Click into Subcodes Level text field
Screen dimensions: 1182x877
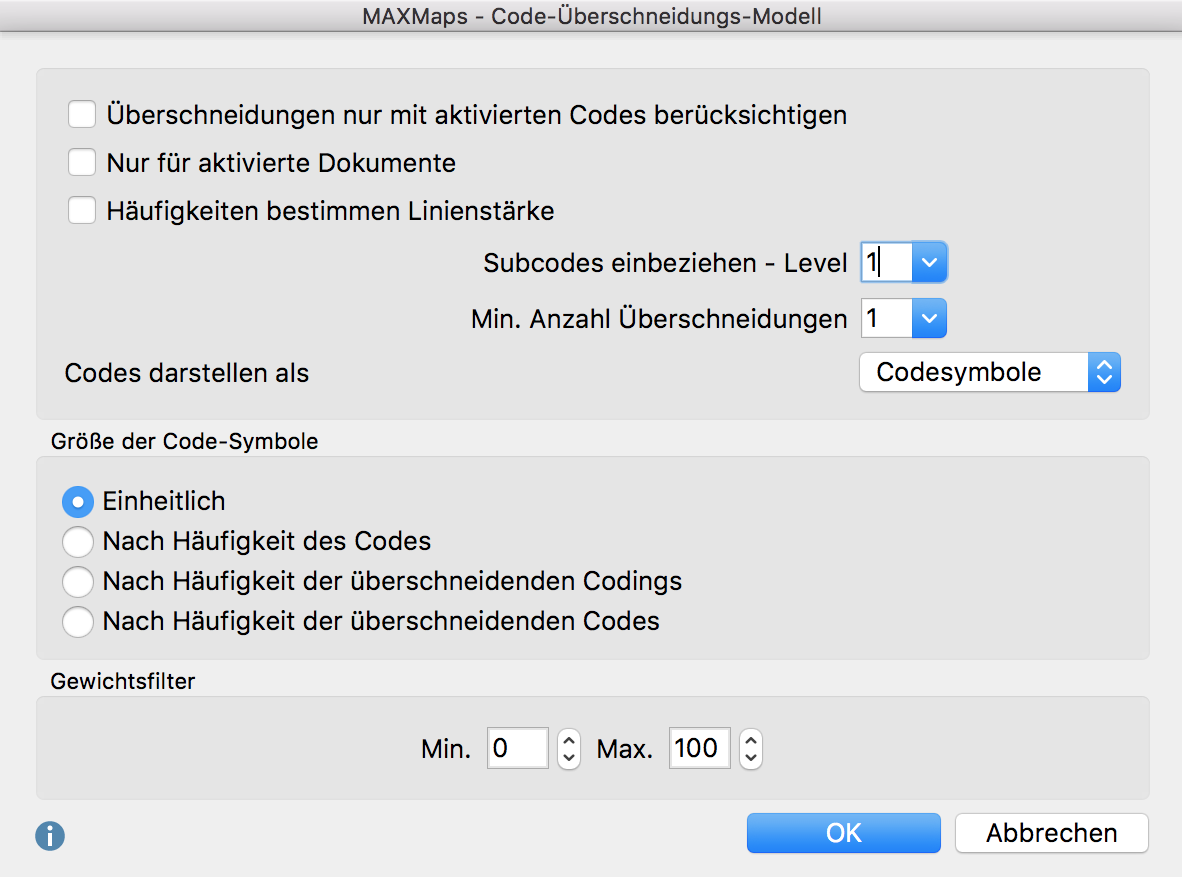coord(886,262)
